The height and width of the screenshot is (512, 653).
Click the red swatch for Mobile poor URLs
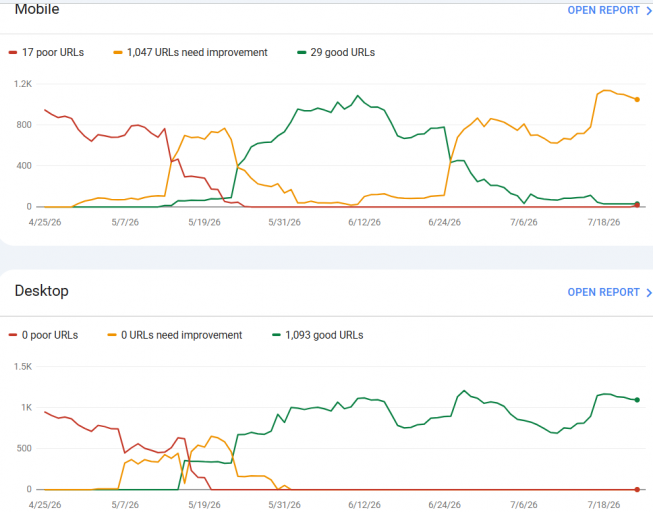click(13, 52)
